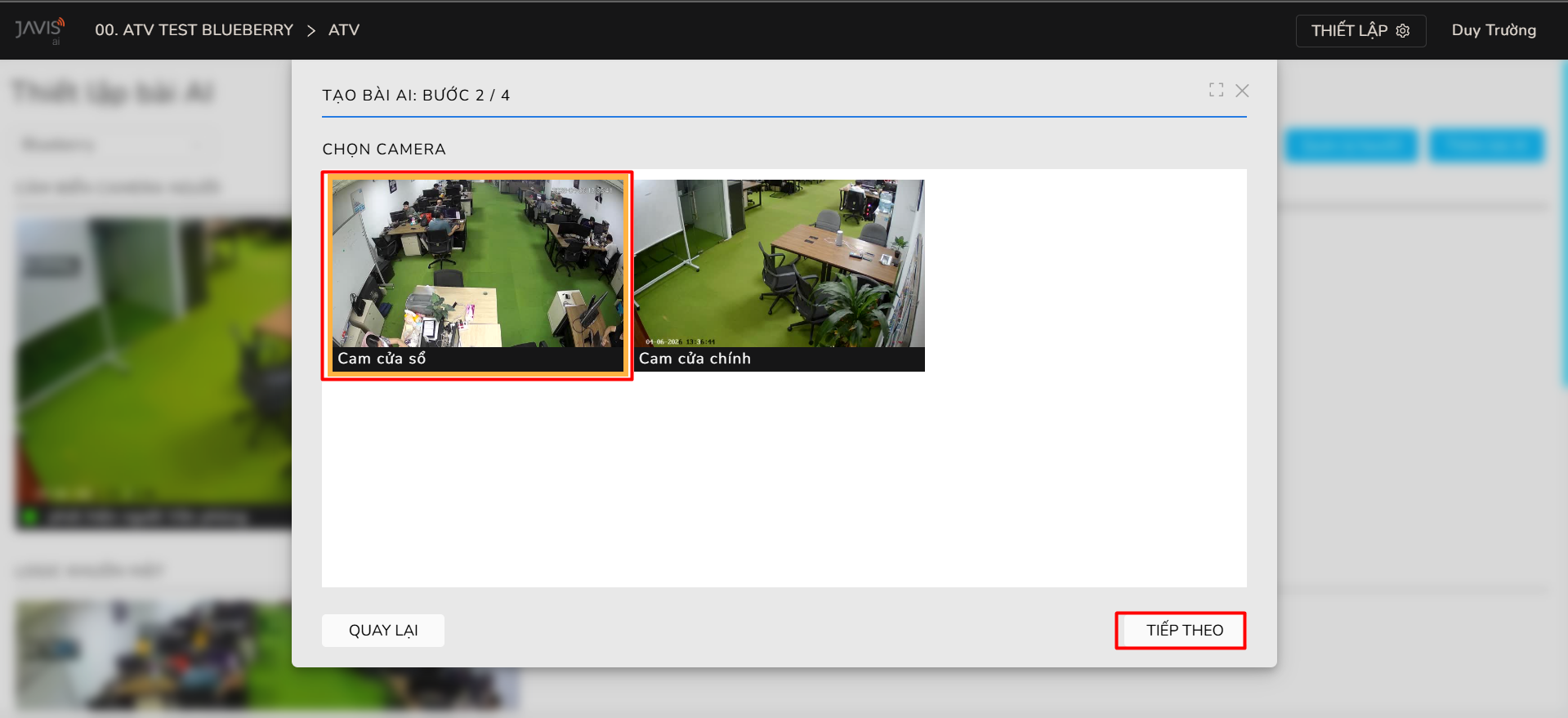The height and width of the screenshot is (718, 1568).
Task: Proceed with the TIẾP THEO button
Action: tap(1184, 630)
